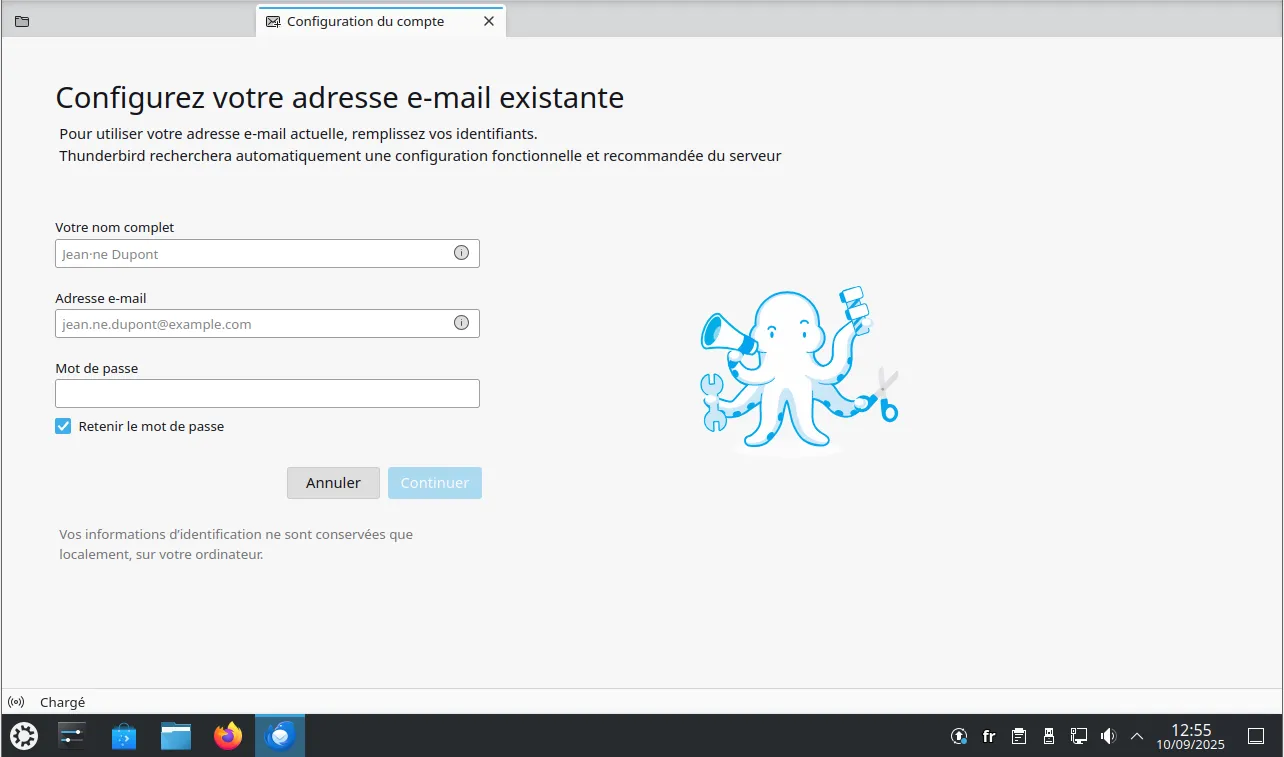Switch to the Configuration du compte tab
1284x757 pixels.
[x=365, y=21]
